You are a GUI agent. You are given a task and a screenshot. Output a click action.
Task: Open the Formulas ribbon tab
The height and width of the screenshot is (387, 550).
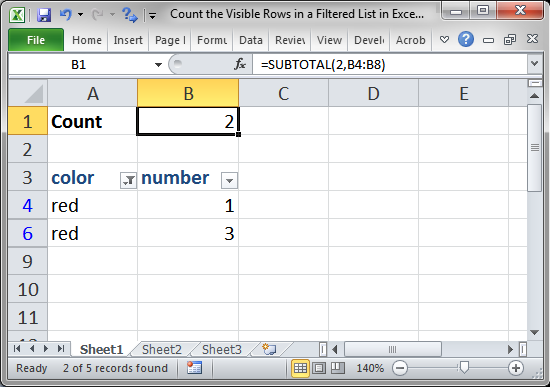(212, 40)
